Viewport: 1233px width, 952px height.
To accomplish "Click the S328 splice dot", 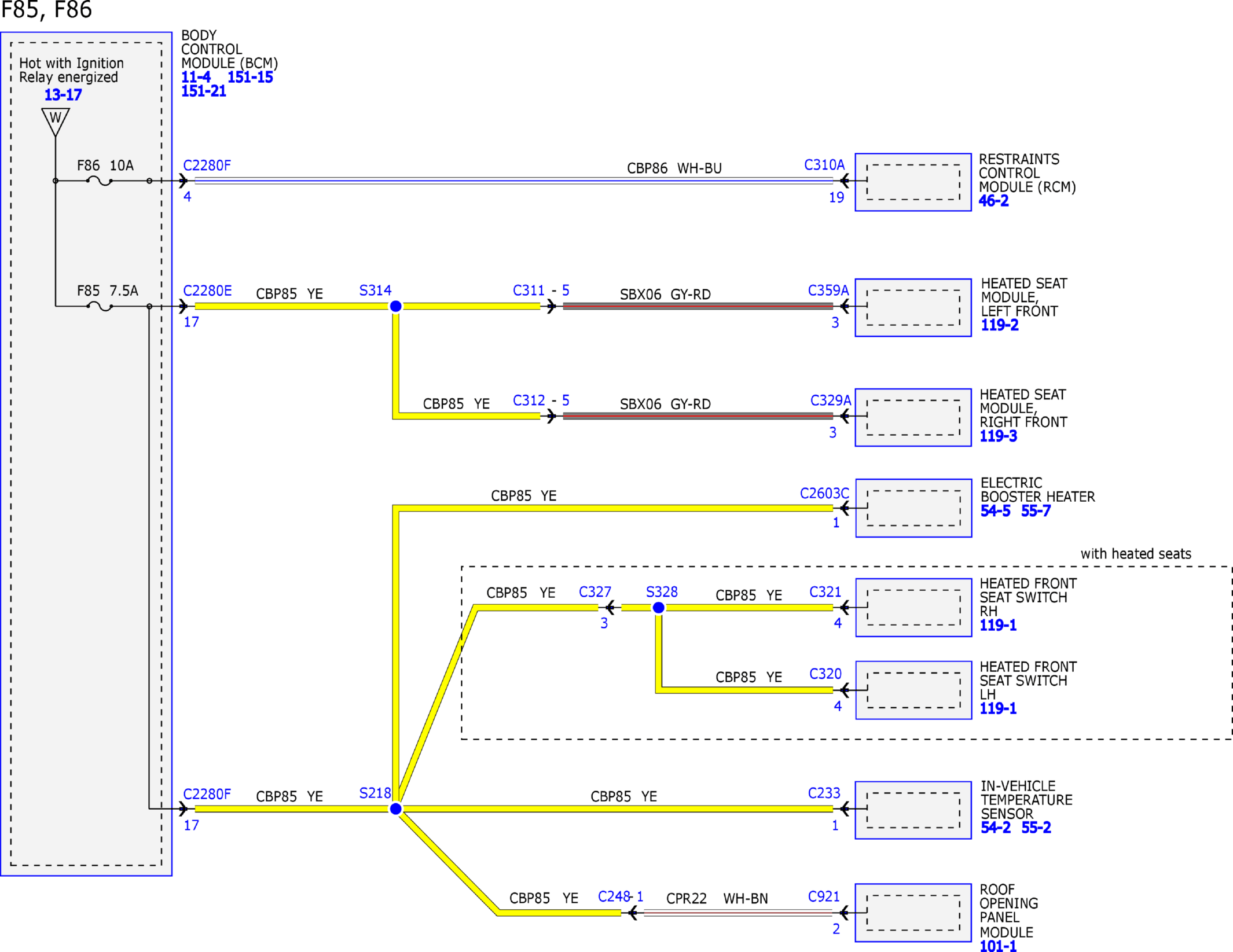I will [x=659, y=608].
